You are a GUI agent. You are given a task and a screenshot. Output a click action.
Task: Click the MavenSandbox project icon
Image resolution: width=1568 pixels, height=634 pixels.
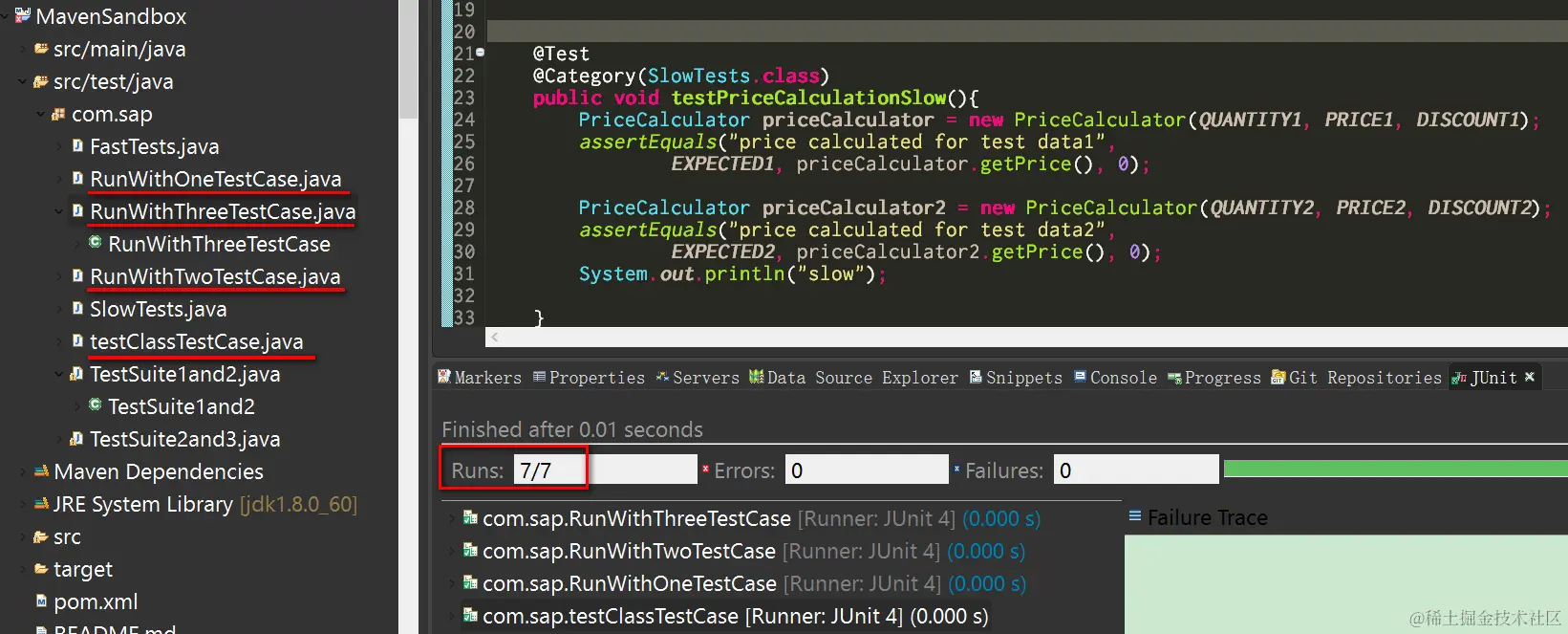coord(23,15)
